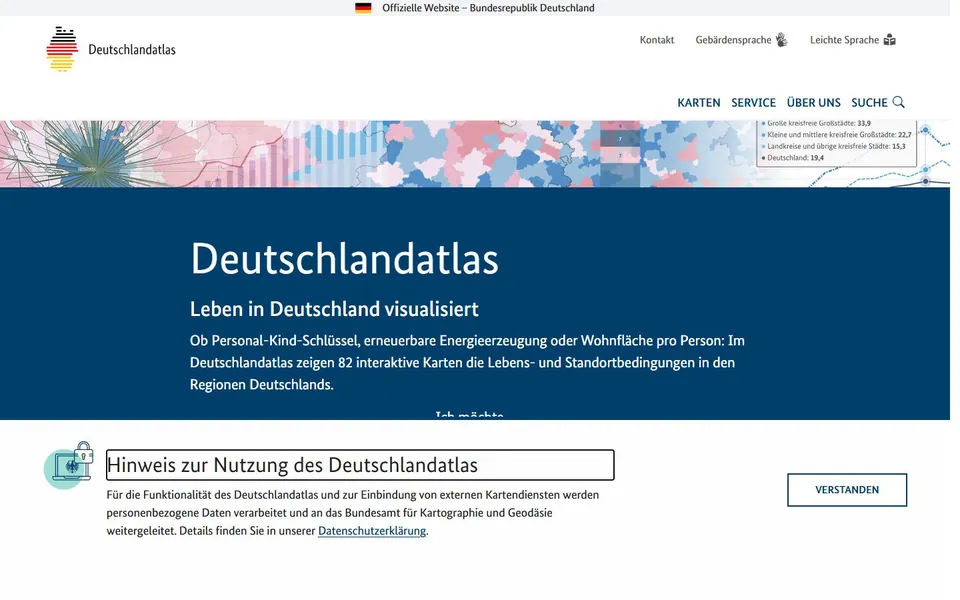Click the sign language hands icon
This screenshot has width=960, height=600.
781,40
